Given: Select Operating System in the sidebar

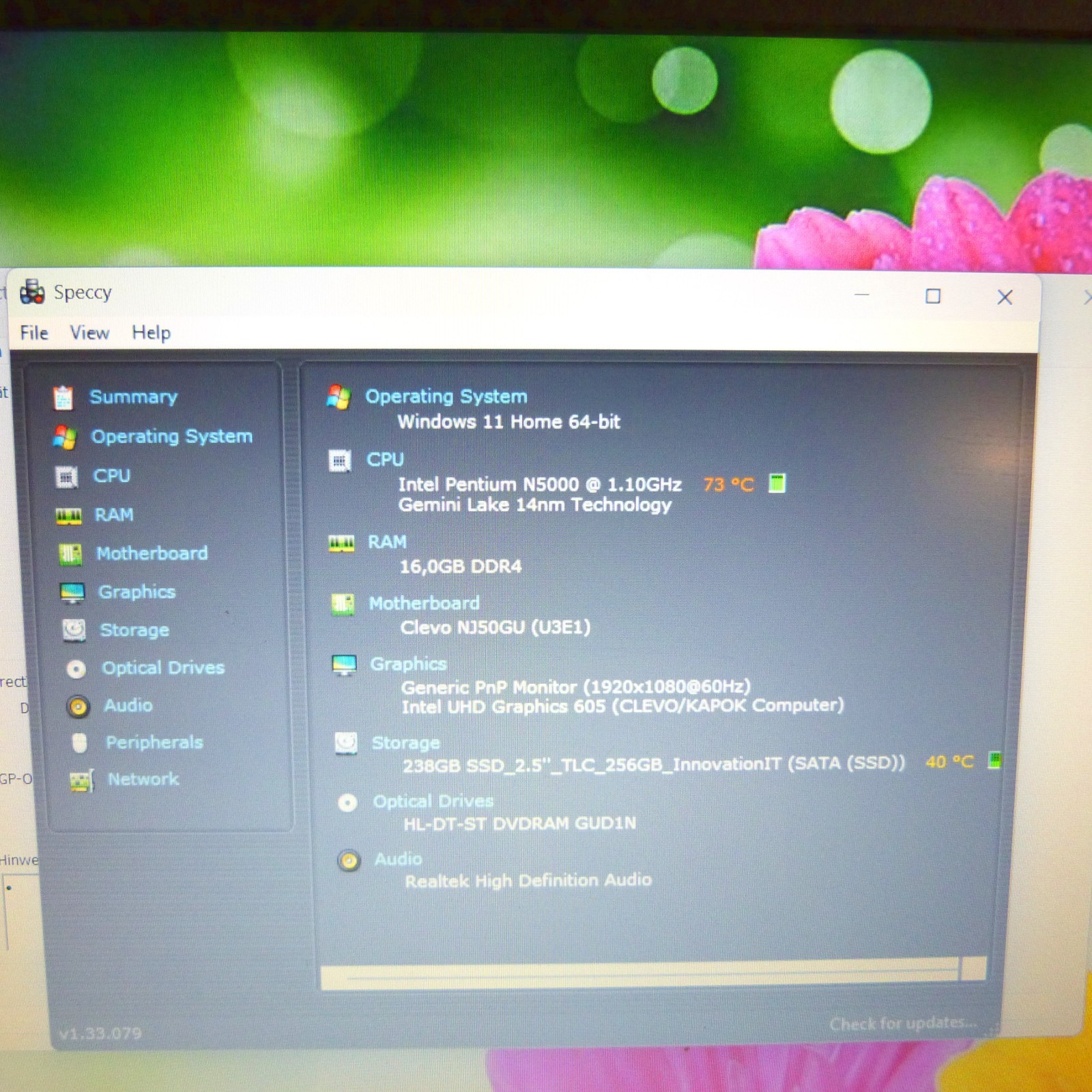Looking at the screenshot, I should click(172, 436).
